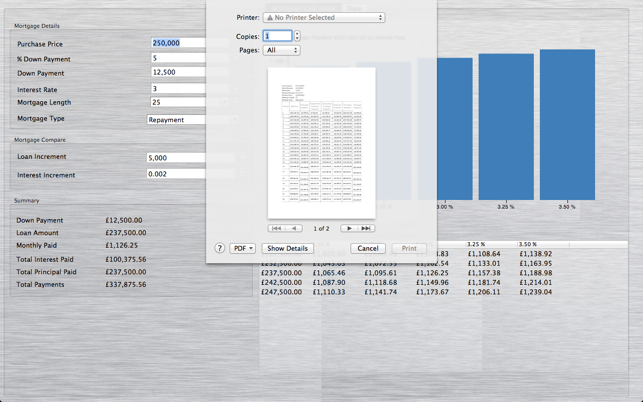
Task: Click table cell £1,108.64
Action: pos(484,254)
